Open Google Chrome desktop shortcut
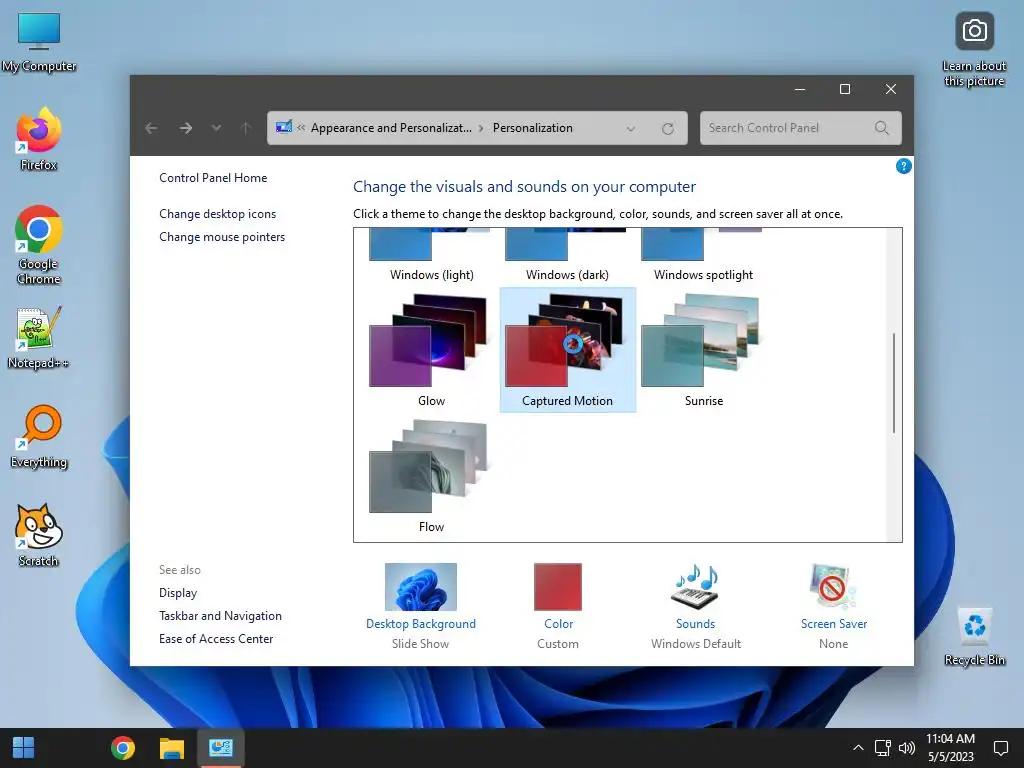 (39, 245)
